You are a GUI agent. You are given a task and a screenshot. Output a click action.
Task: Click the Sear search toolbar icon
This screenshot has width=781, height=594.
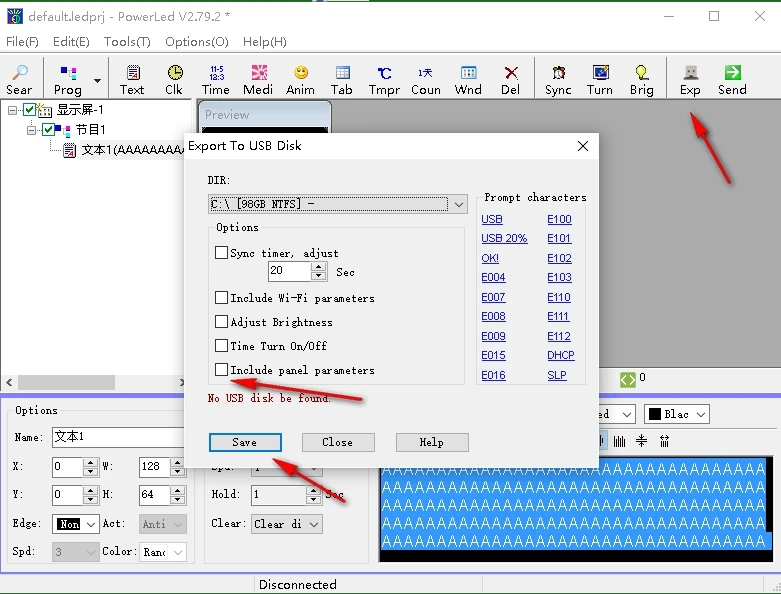click(19, 80)
